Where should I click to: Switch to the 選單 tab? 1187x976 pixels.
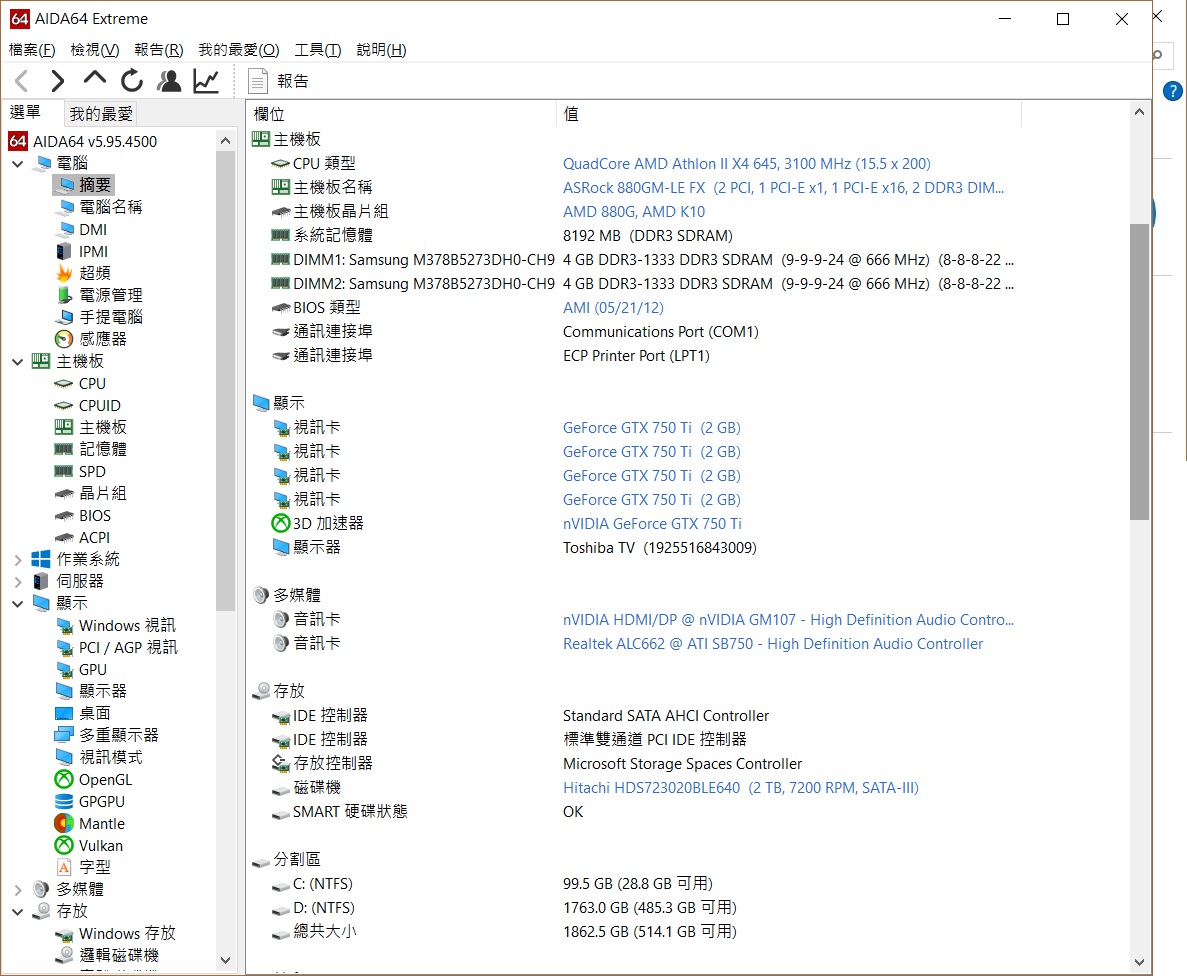(25, 113)
